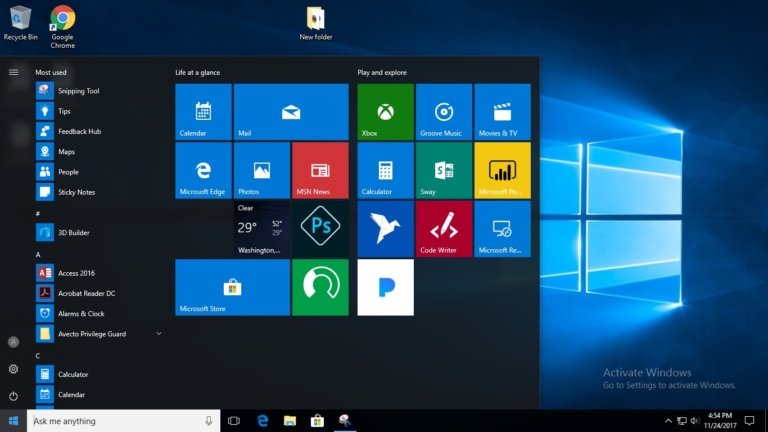Launch 3D Builder from app list

click(x=98, y=233)
